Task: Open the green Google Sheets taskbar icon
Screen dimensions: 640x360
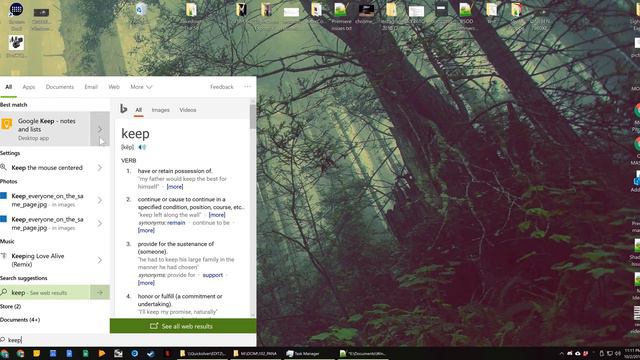Action: [x=85, y=353]
